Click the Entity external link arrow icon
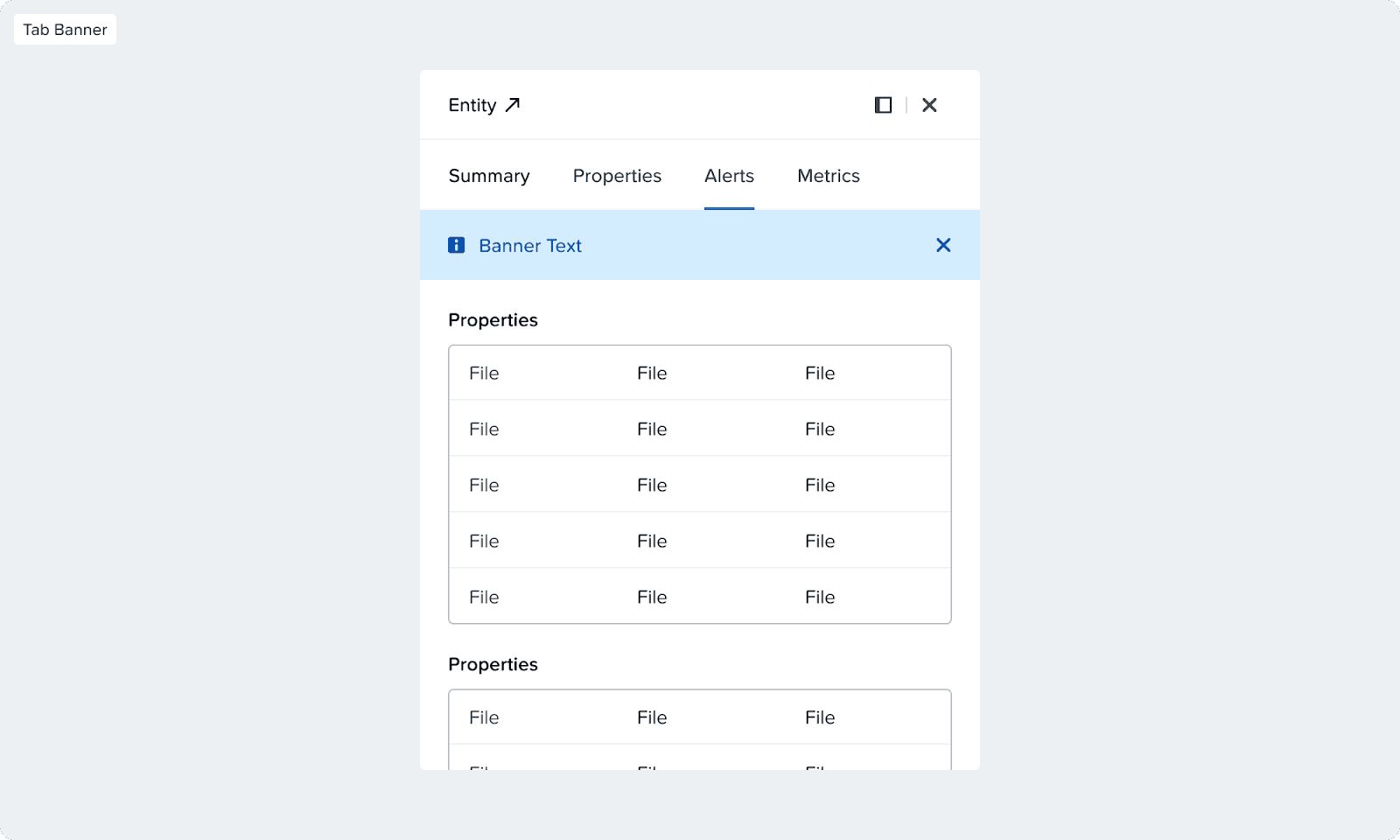This screenshot has height=840, width=1400. click(x=513, y=105)
